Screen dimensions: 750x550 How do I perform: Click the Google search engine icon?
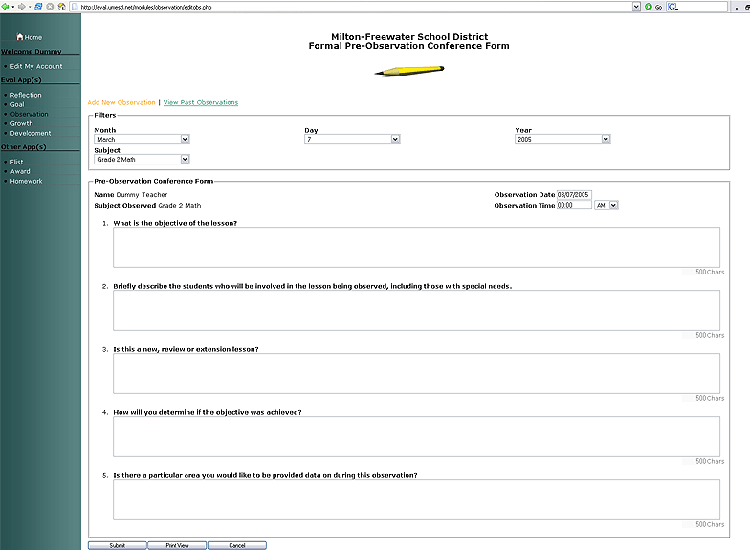click(x=673, y=7)
